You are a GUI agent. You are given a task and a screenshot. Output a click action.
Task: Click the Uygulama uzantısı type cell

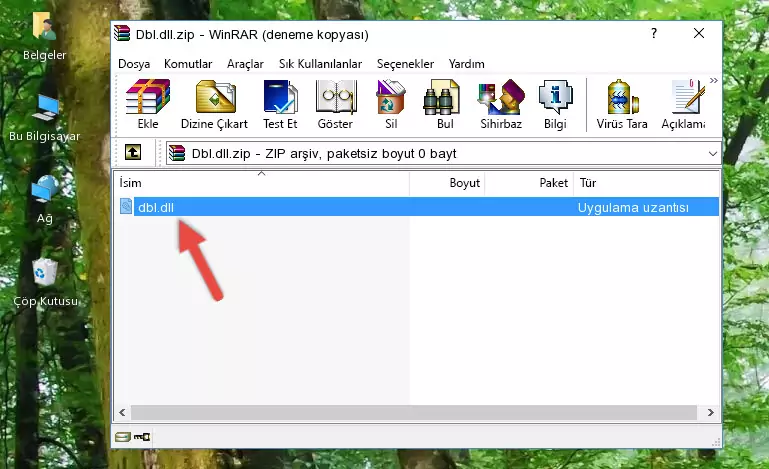click(633, 208)
